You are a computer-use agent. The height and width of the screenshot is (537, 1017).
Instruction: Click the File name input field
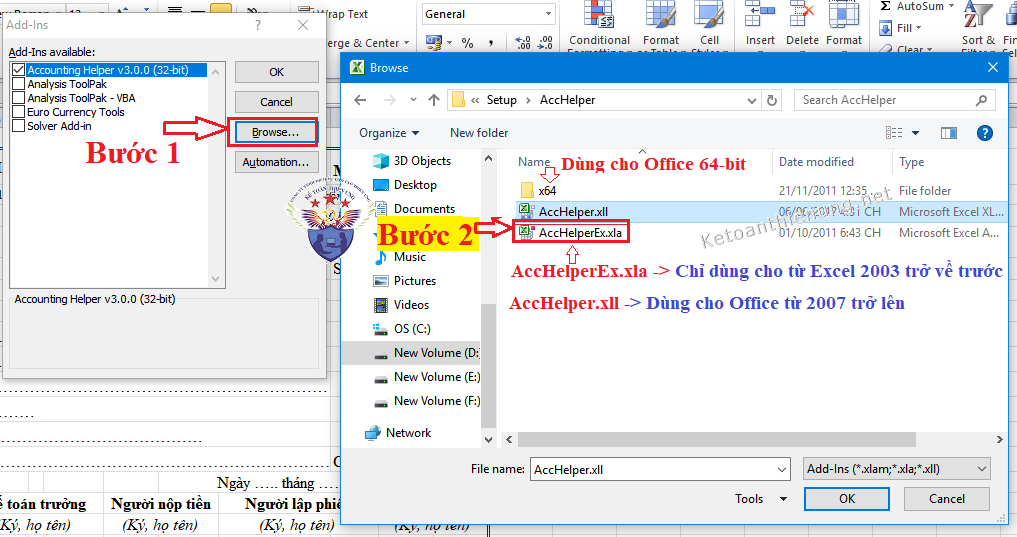click(653, 469)
